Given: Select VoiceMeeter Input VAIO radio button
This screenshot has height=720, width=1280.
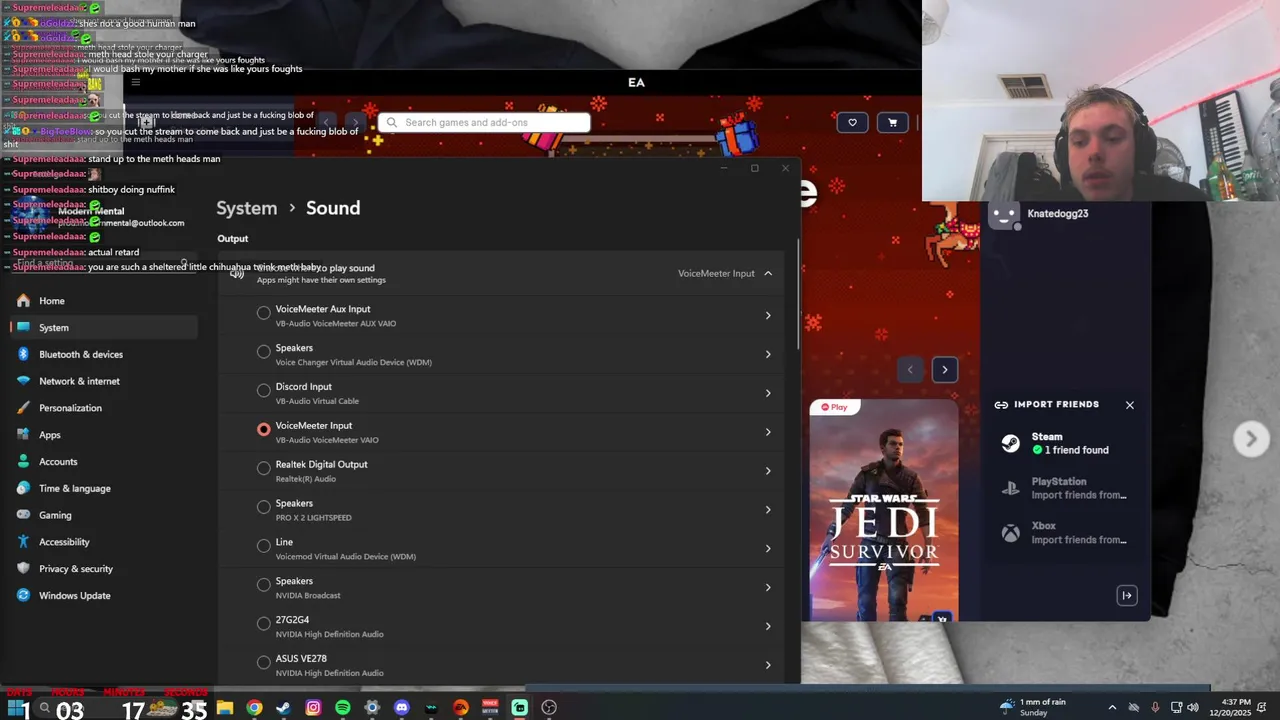Looking at the screenshot, I should click(x=264, y=429).
